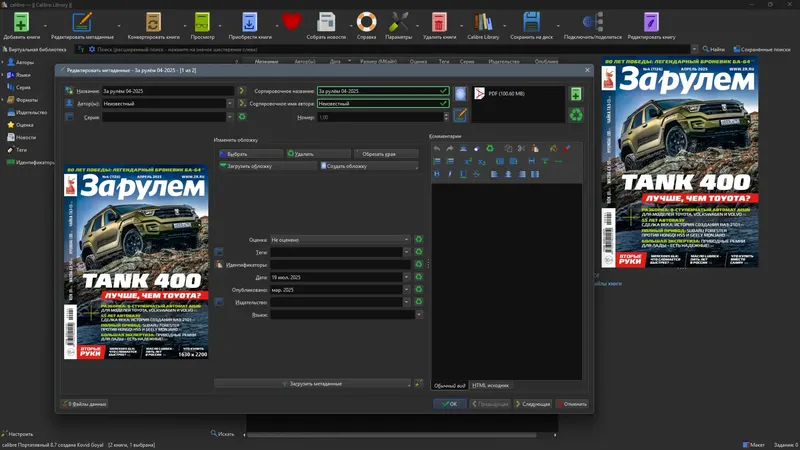
Task: Toggle underline formatting in the comments editor
Action: click(465, 173)
